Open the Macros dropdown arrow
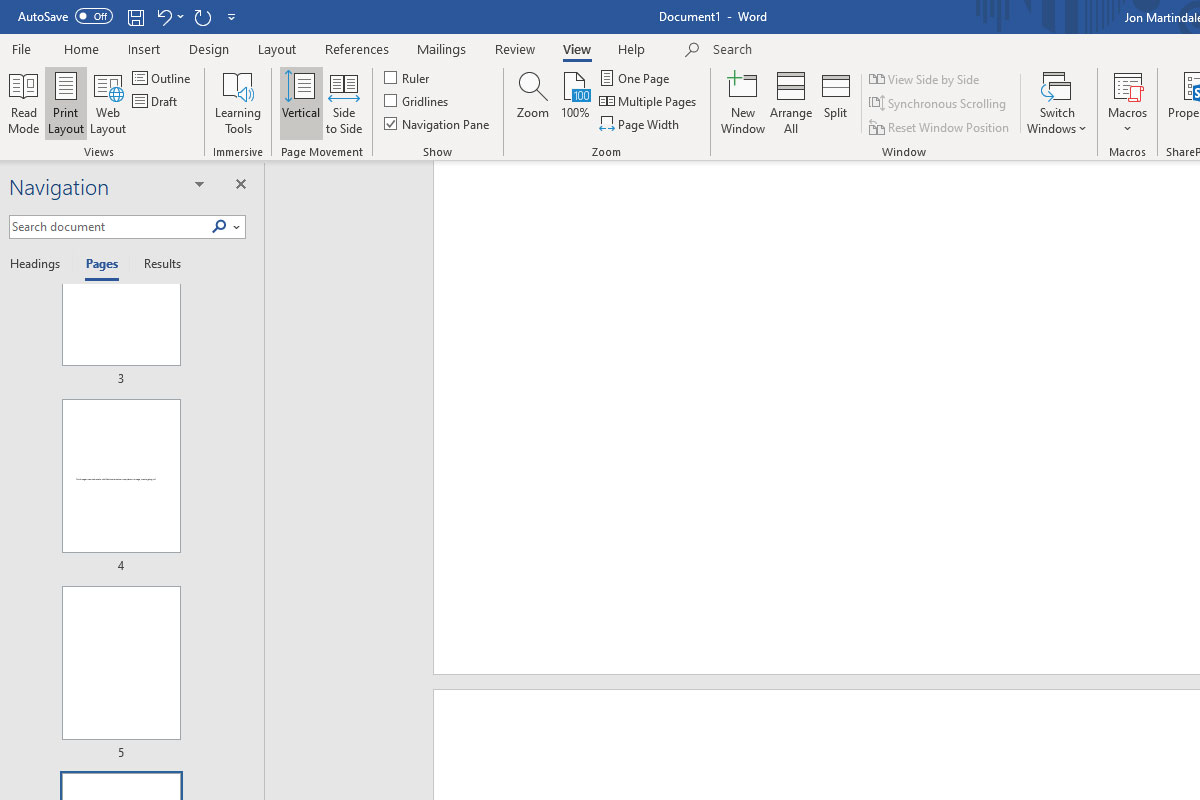This screenshot has width=1200, height=800. [1127, 129]
